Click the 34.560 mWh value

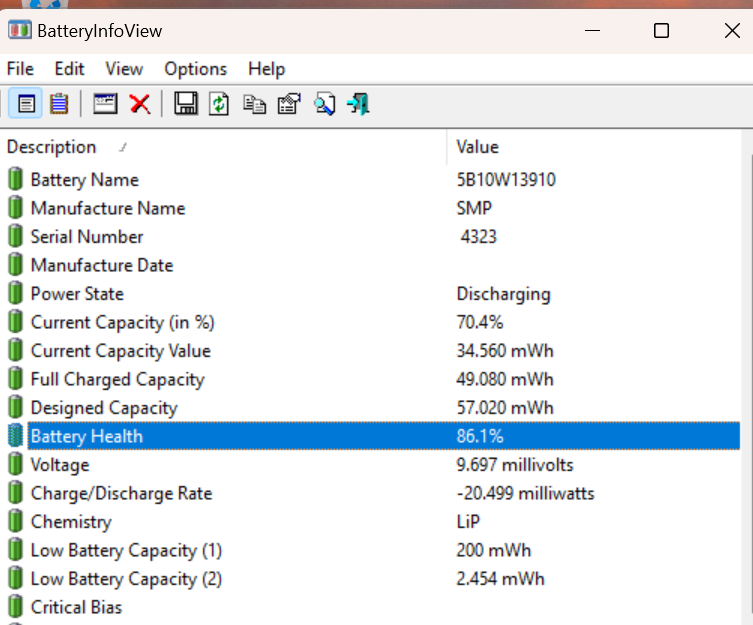[x=505, y=351]
